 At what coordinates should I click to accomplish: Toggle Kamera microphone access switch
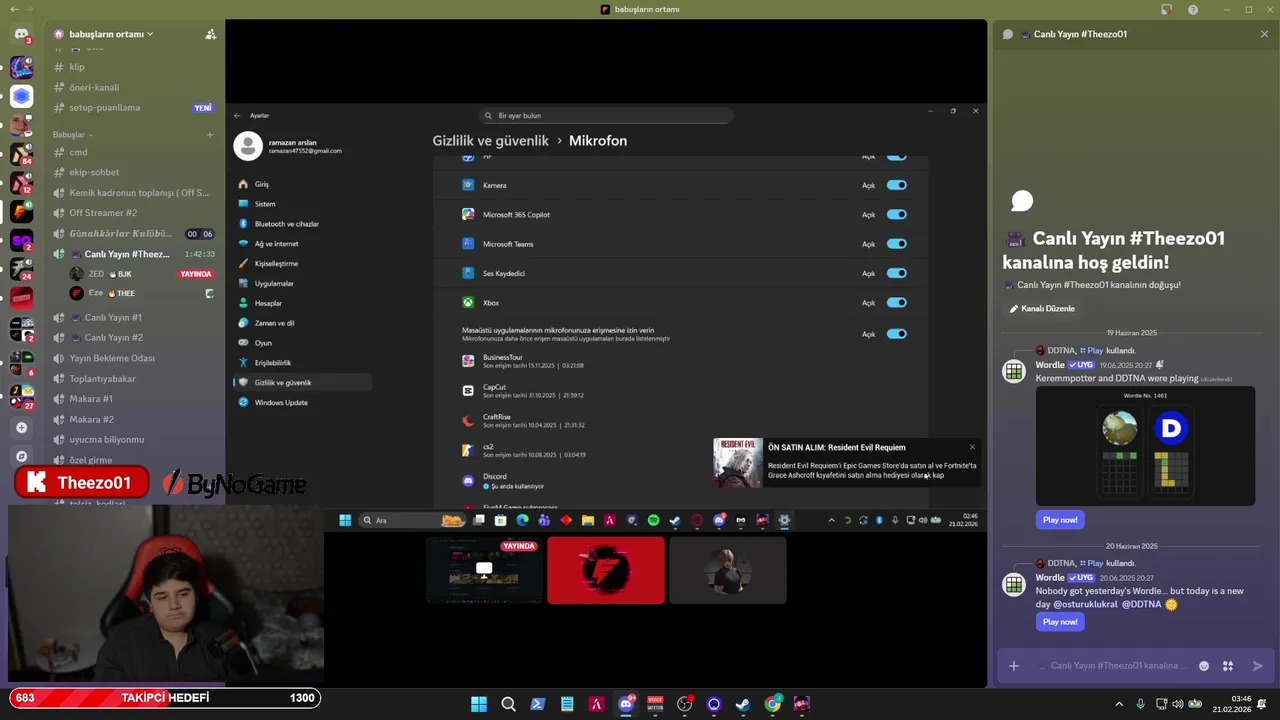coord(896,185)
